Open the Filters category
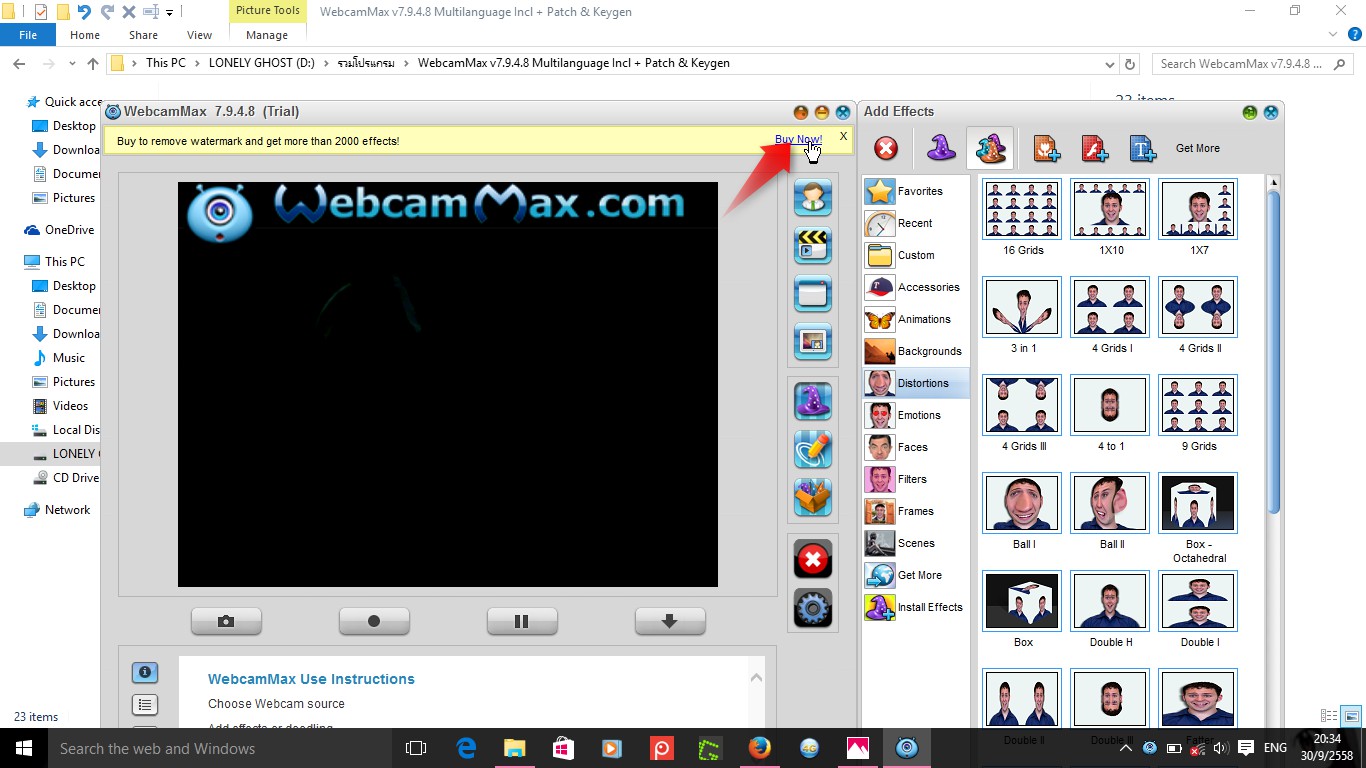The width and height of the screenshot is (1366, 768). click(x=915, y=479)
